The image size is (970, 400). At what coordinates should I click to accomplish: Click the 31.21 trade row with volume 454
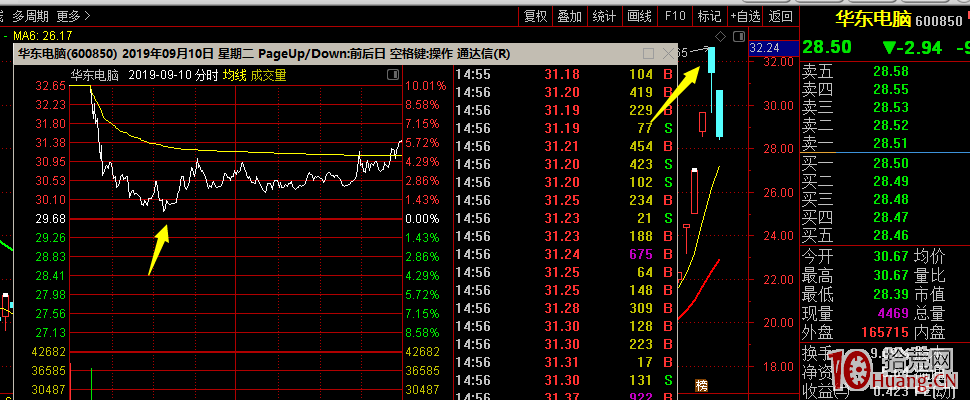(566, 146)
